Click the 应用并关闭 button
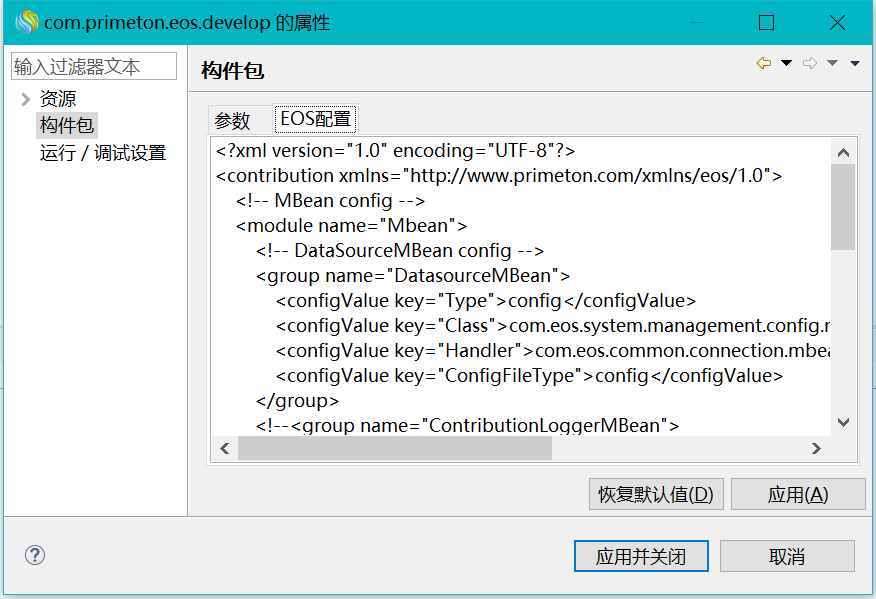 click(641, 556)
